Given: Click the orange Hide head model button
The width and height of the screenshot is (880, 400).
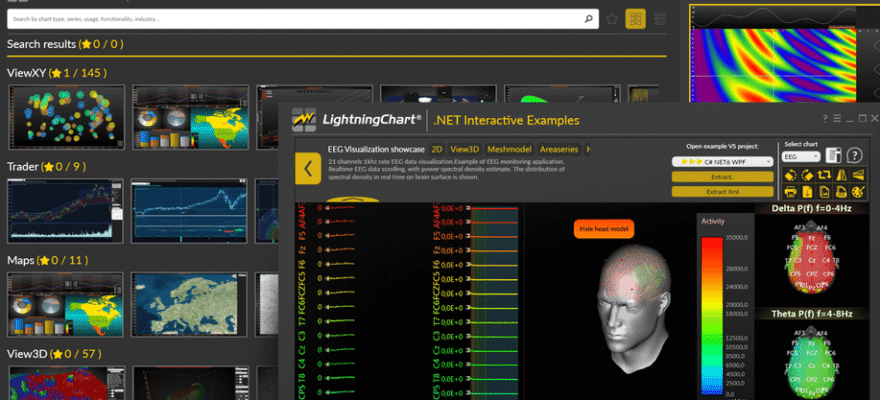Looking at the screenshot, I should (x=604, y=228).
